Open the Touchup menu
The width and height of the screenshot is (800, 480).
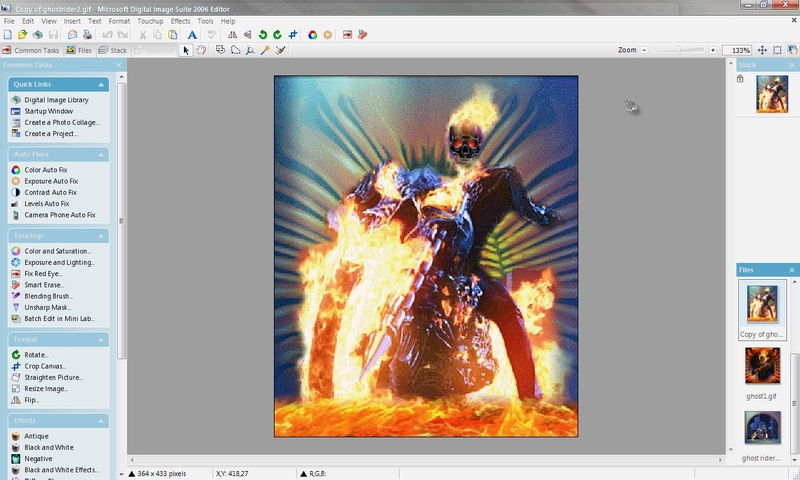pyautogui.click(x=150, y=20)
